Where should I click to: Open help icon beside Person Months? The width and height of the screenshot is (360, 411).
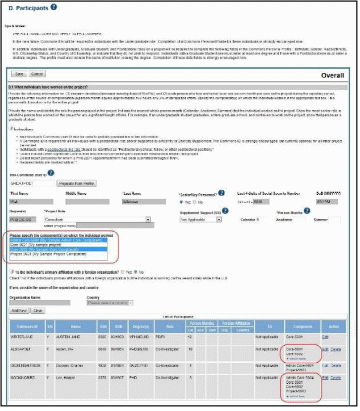pos(307,211)
